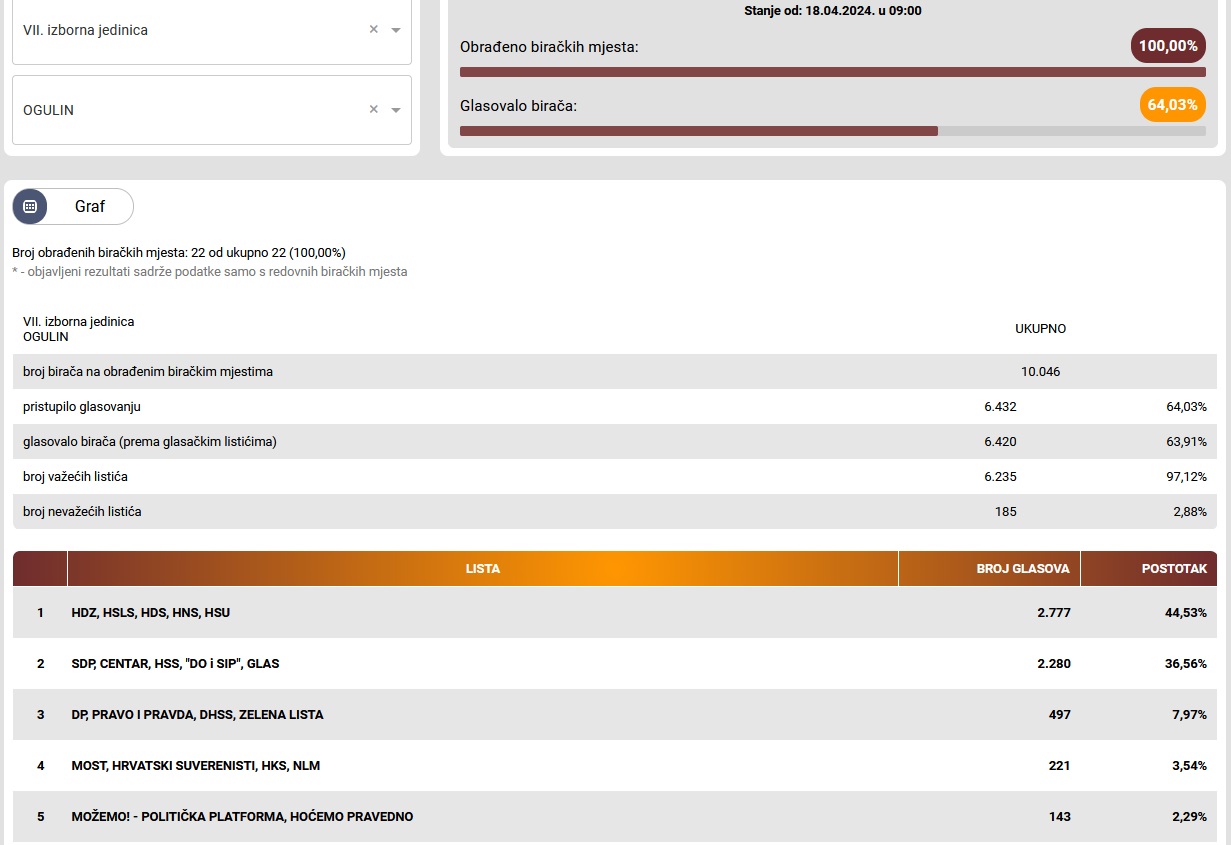Click the table grid icon beside Graf
1231x845 pixels.
tap(30, 206)
